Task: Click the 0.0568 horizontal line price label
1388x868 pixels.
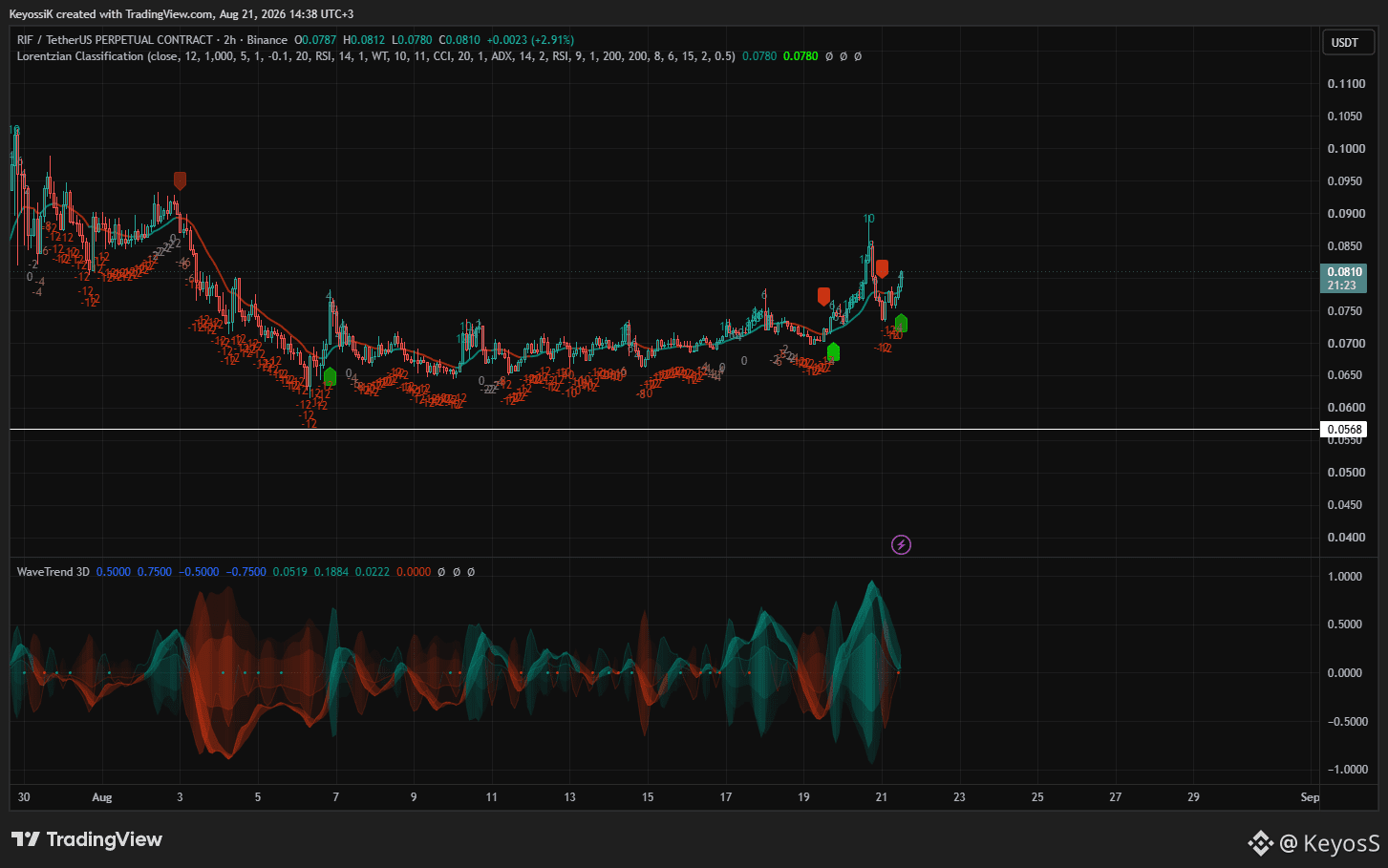Action: 1344,430
